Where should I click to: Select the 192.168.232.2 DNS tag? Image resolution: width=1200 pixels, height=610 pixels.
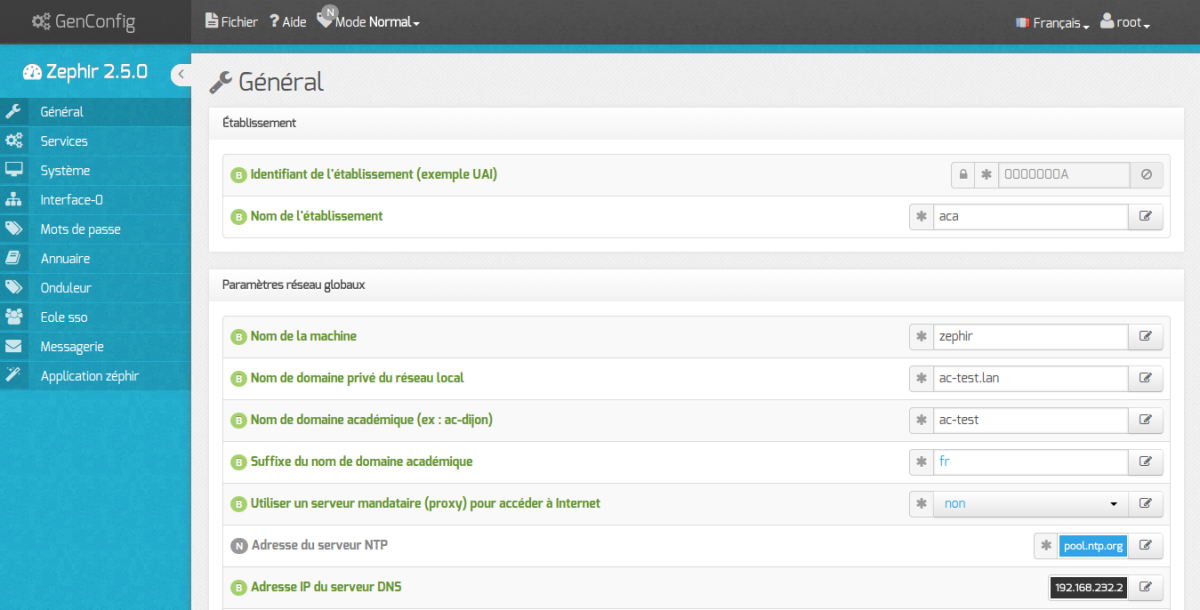[x=1089, y=588]
